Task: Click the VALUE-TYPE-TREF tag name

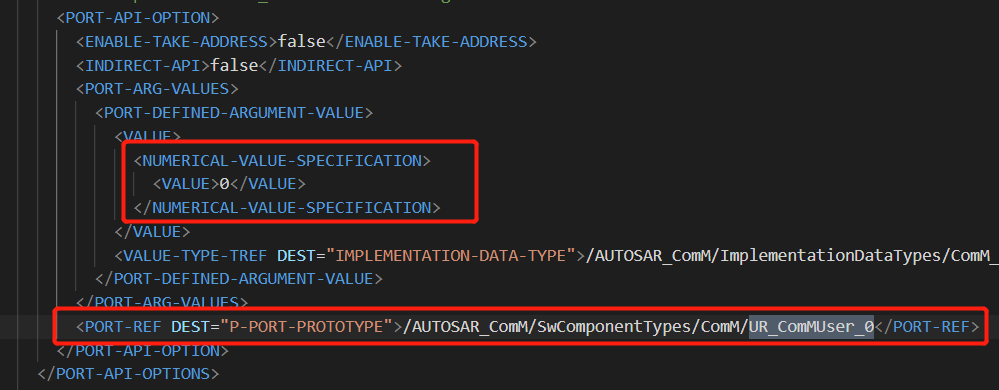Action: click(x=195, y=256)
